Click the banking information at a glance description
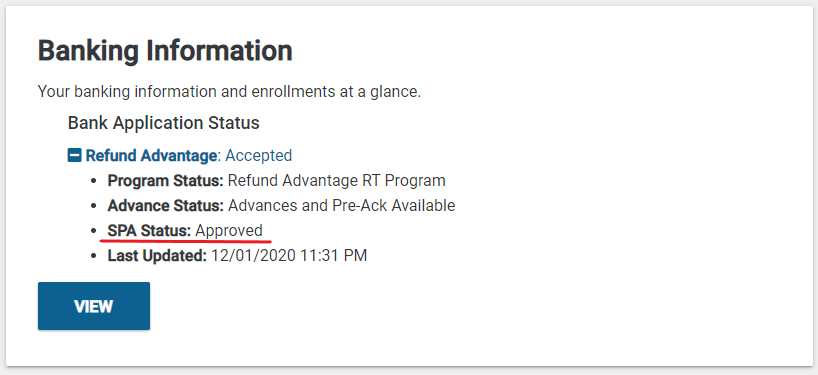The height and width of the screenshot is (375, 818). [x=230, y=92]
